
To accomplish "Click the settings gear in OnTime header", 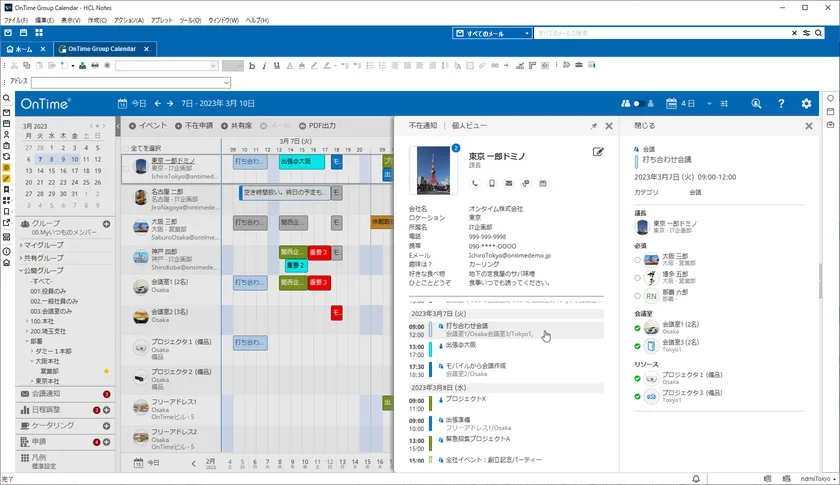I will point(807,103).
